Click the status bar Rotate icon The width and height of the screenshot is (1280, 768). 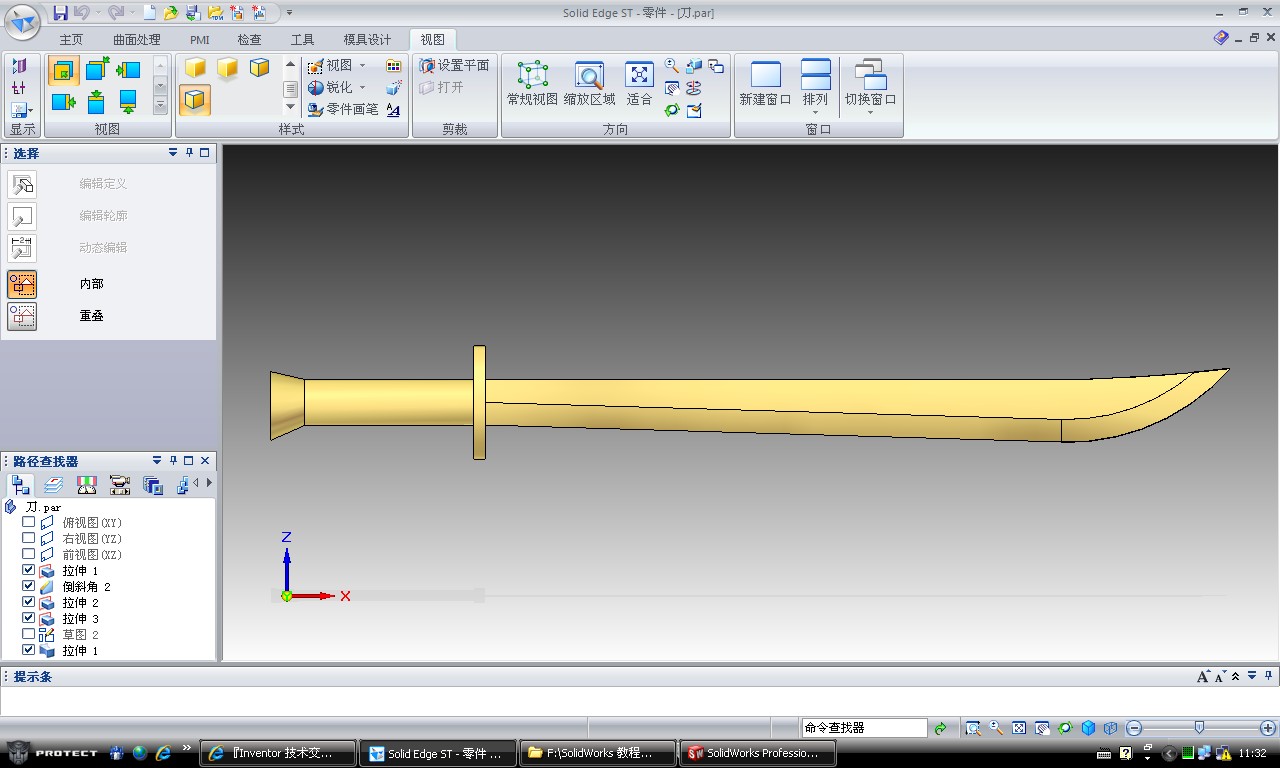tap(1065, 728)
